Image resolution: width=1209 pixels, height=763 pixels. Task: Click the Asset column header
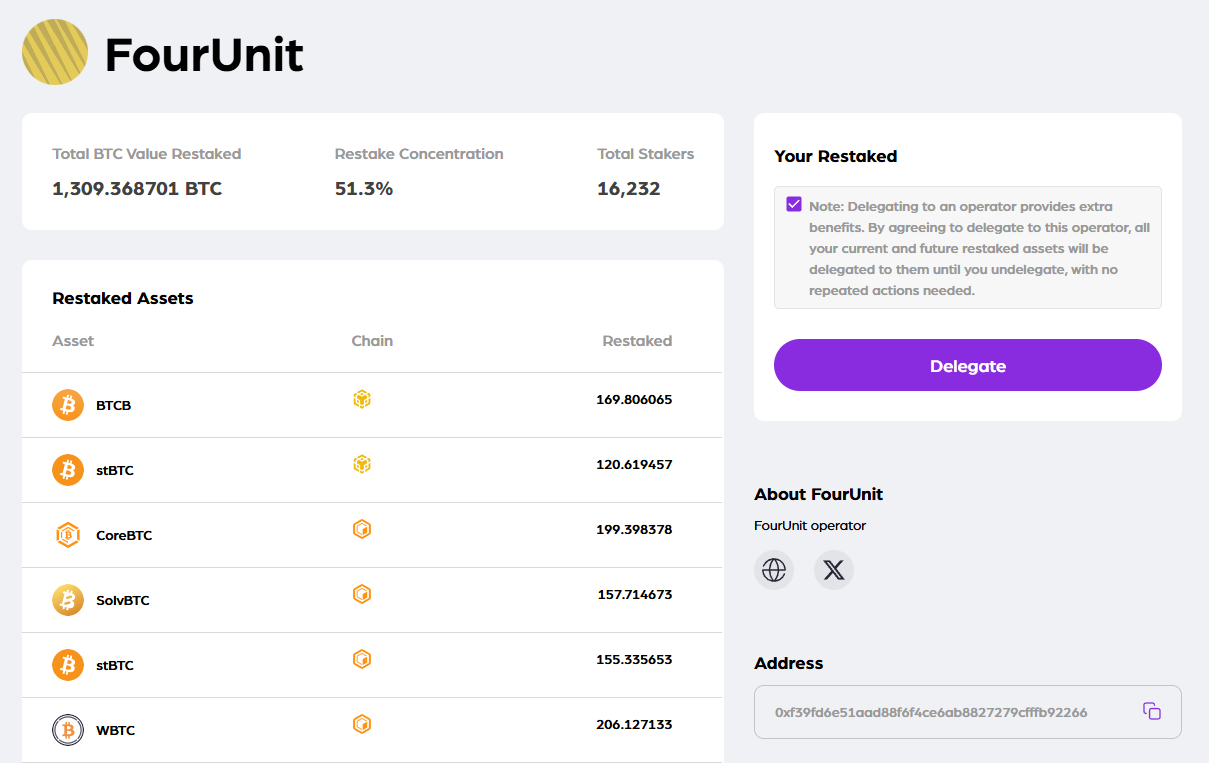73,341
